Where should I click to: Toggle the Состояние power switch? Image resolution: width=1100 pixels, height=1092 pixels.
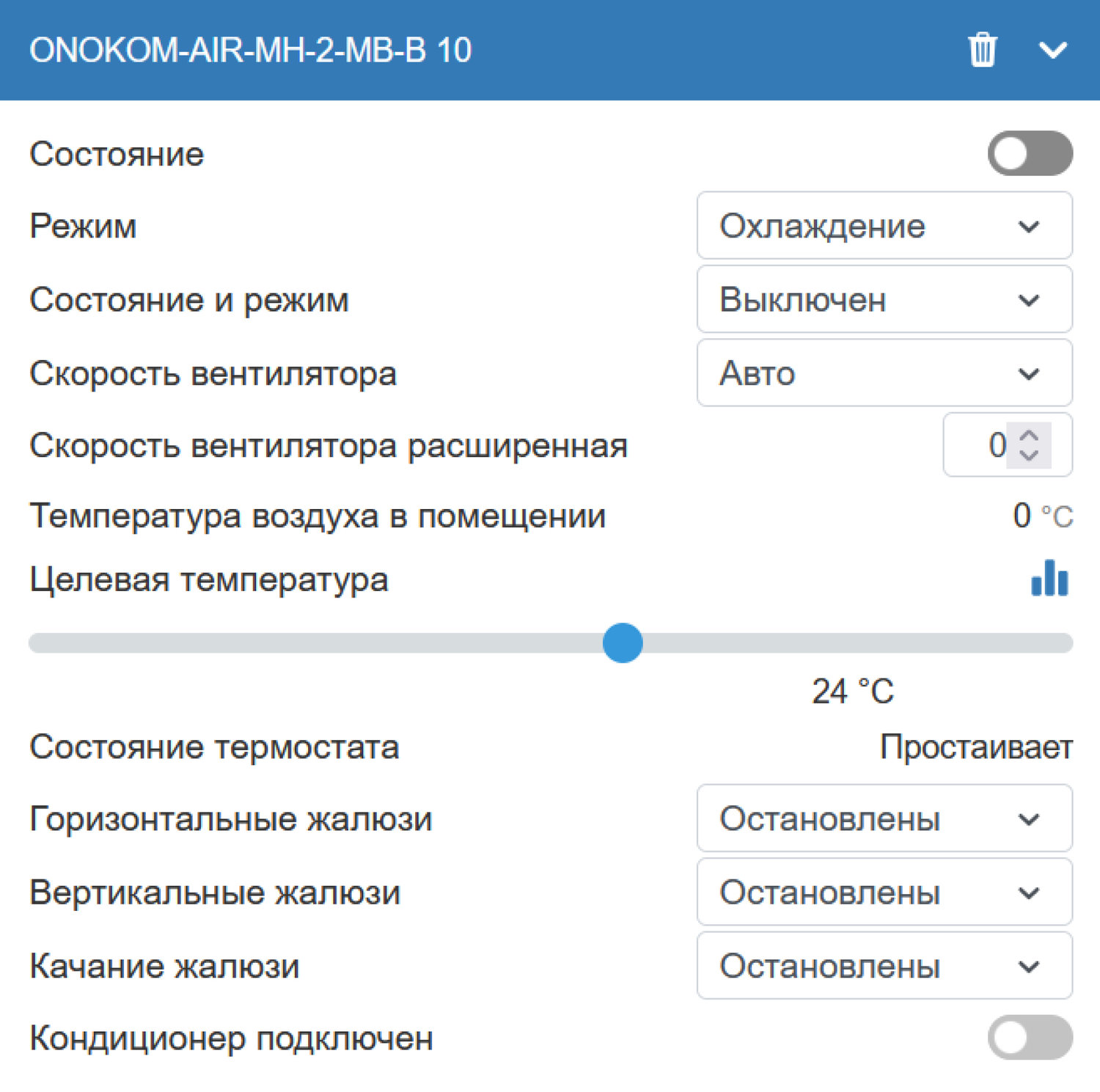click(1030, 153)
